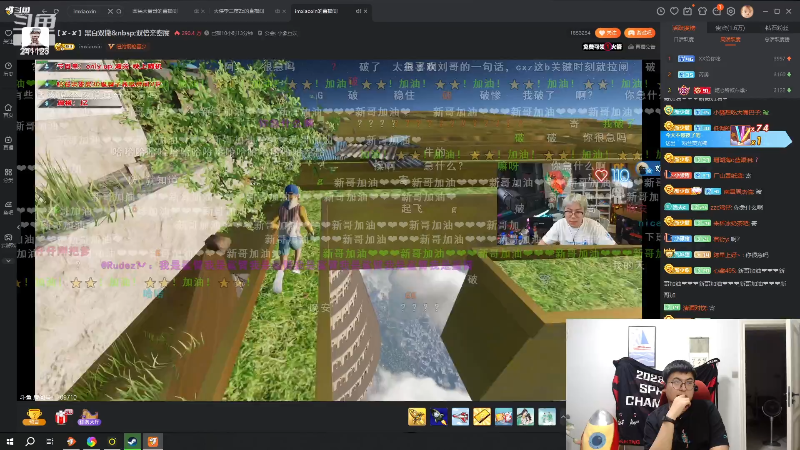Image resolution: width=800 pixels, height=450 pixels.
Task: Open the third right panel header tab
Action: pyautogui.click(x=776, y=28)
